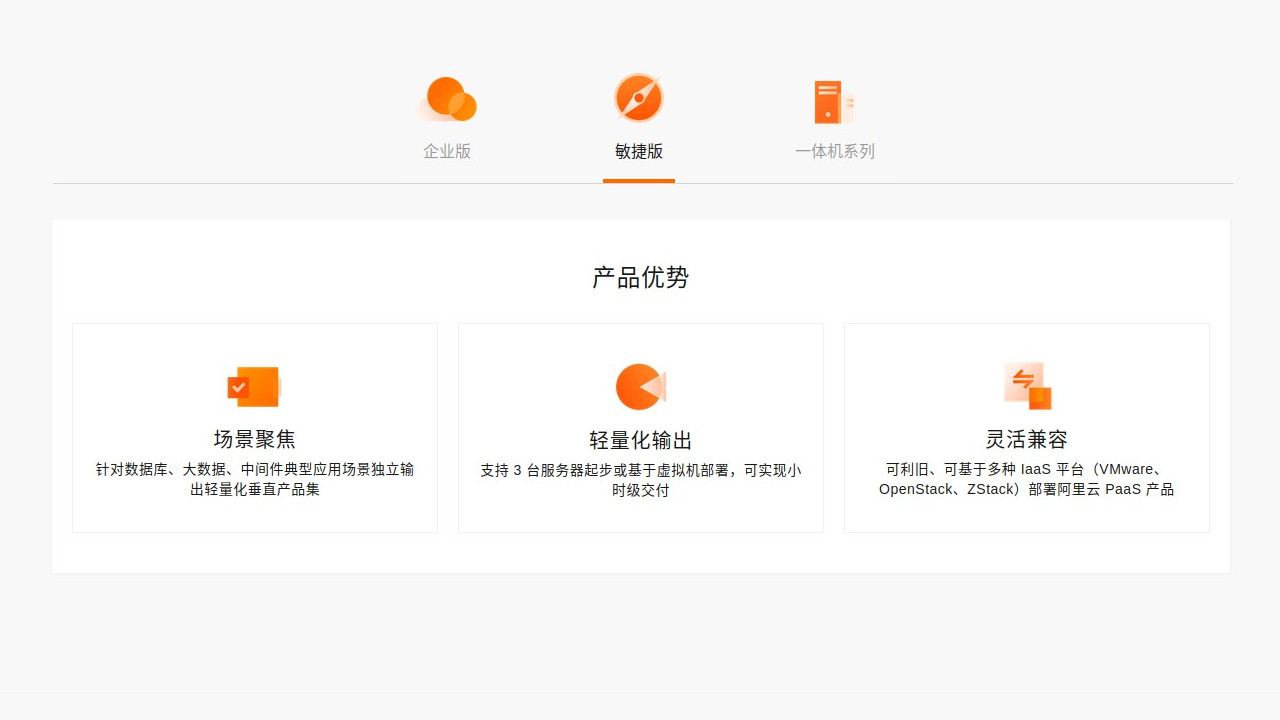Viewport: 1280px width, 720px height.
Task: Click the 轻量化输出 round orange icon
Action: coord(640,387)
